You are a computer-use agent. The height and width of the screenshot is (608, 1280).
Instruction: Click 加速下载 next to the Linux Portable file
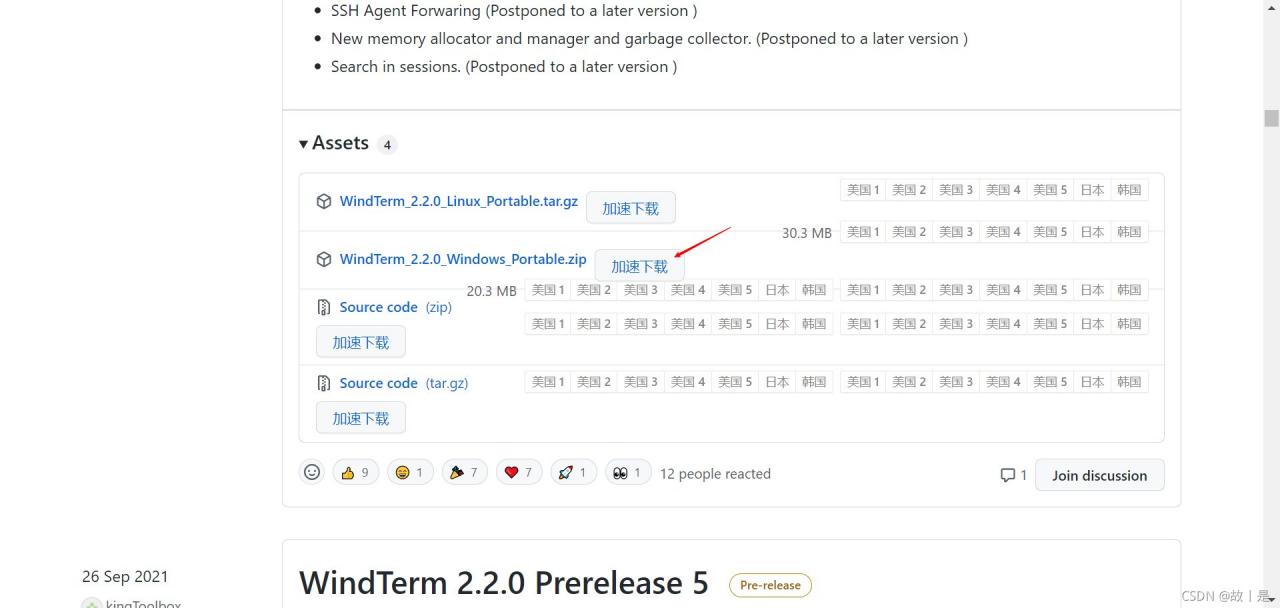click(x=631, y=208)
